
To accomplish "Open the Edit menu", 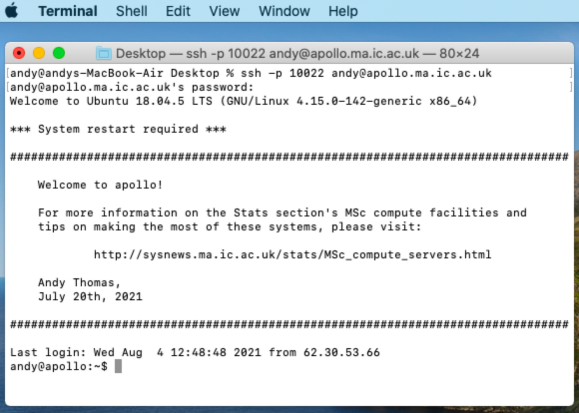I will [178, 11].
